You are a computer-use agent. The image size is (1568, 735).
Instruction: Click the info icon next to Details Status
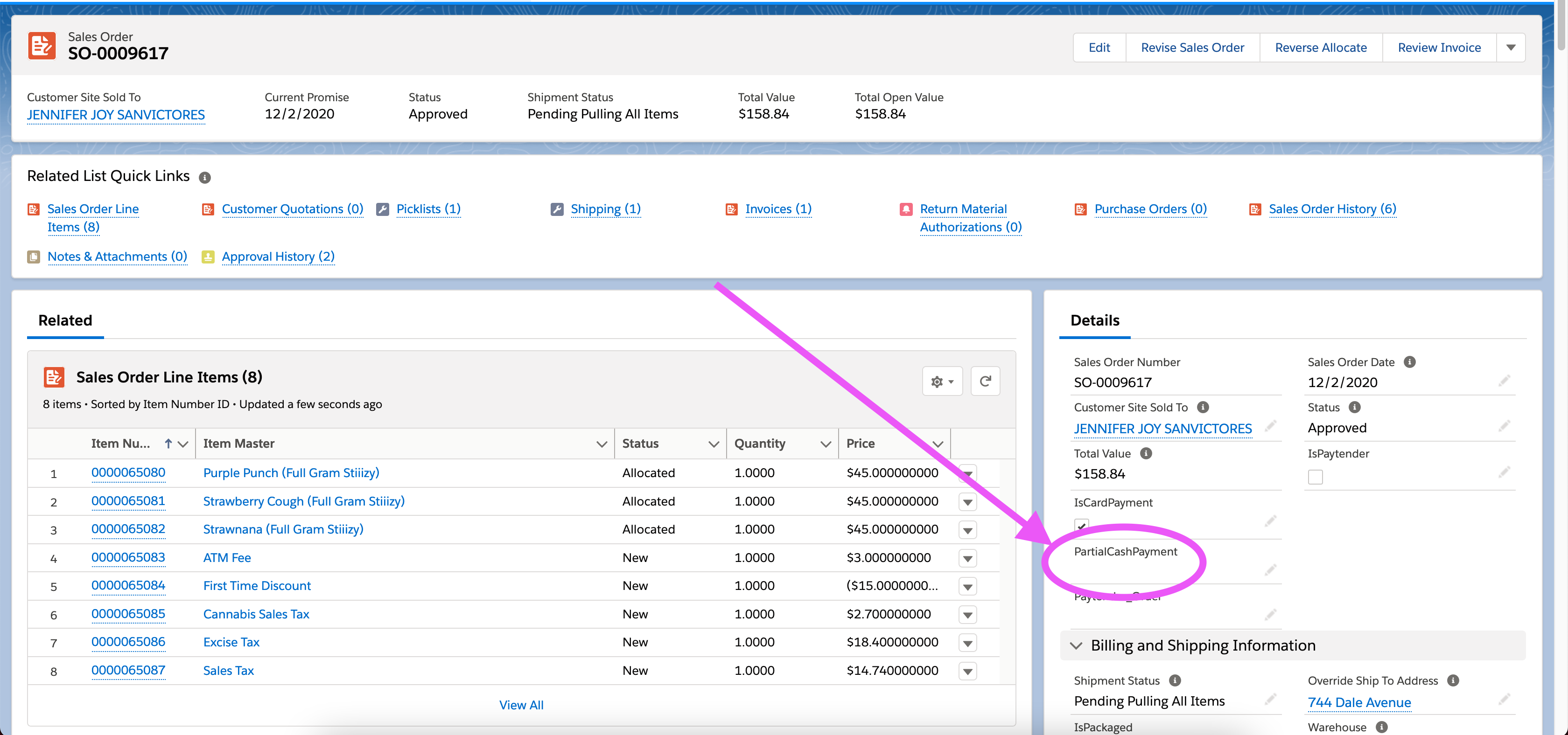pos(1355,407)
